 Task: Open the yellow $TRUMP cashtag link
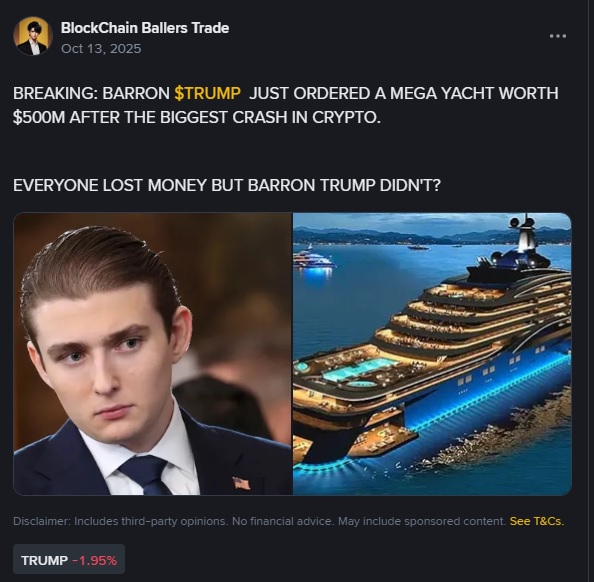pos(207,93)
